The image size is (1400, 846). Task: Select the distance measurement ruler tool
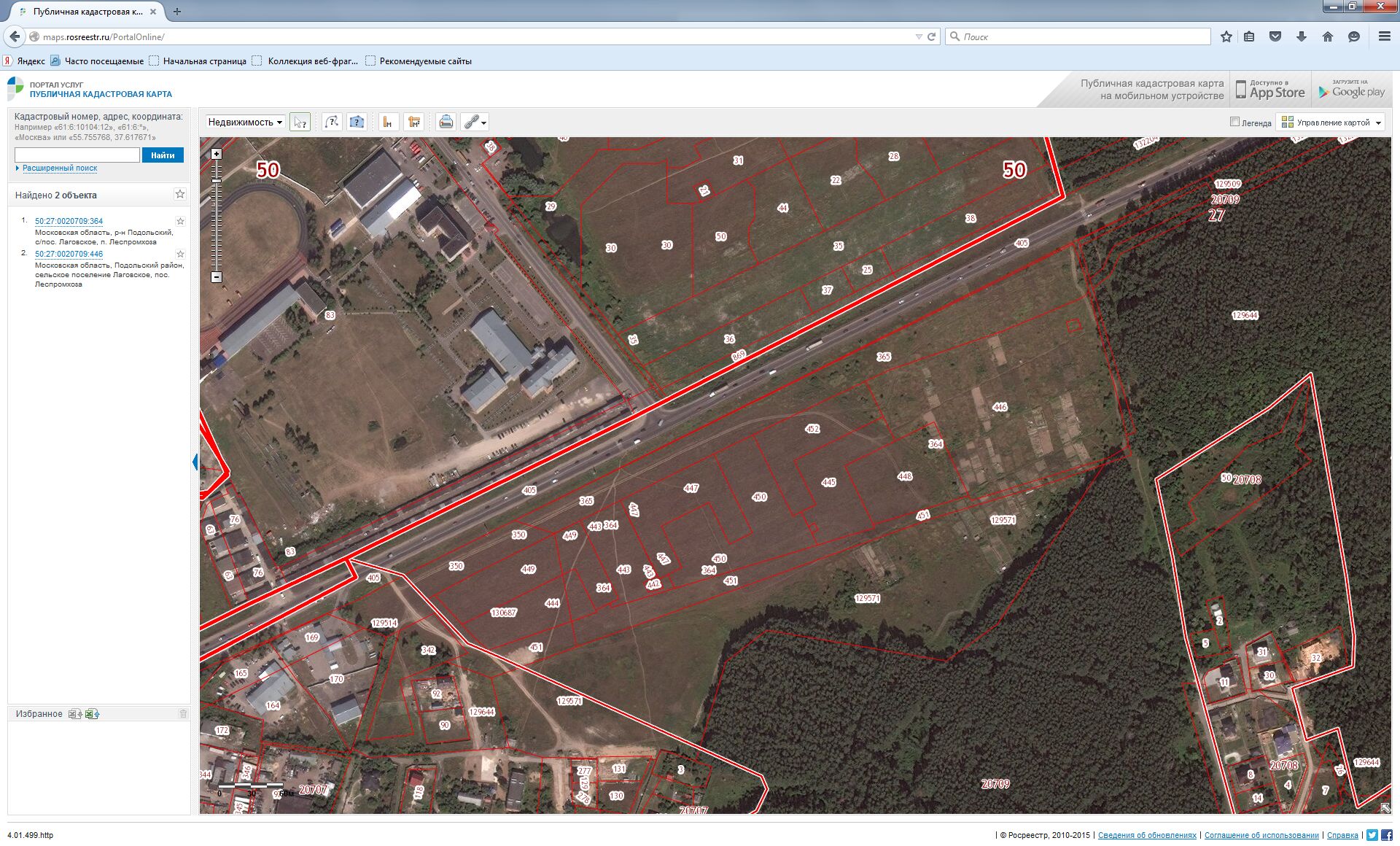pos(388,123)
